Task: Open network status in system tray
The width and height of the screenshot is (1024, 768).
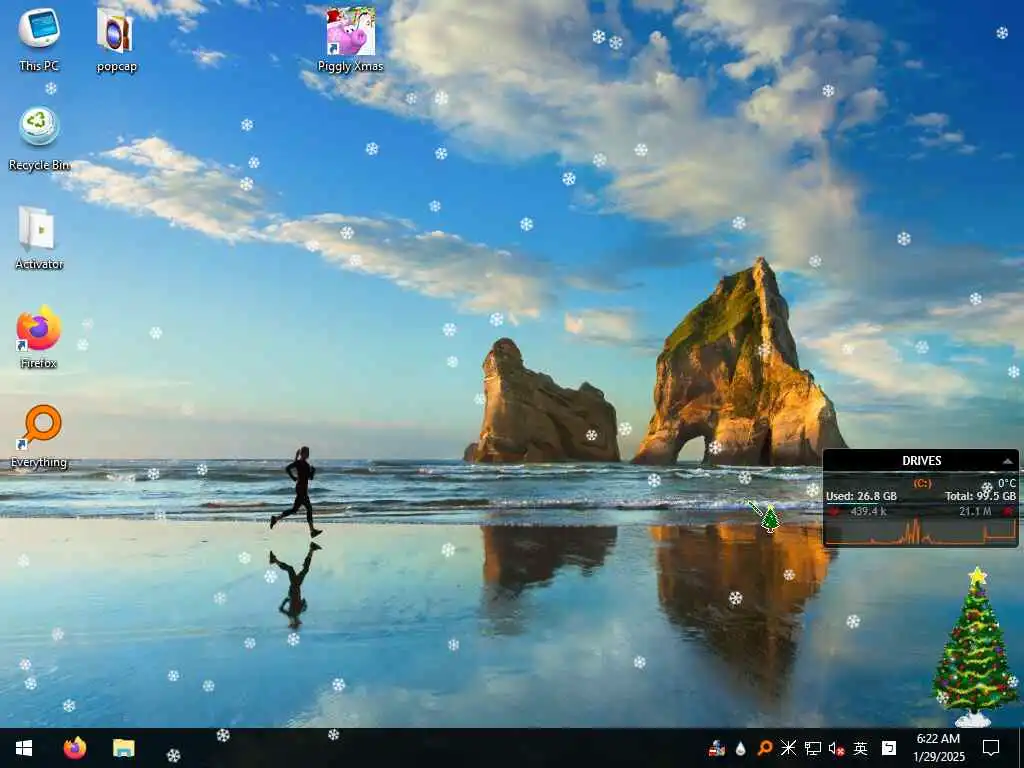Action: (x=812, y=748)
